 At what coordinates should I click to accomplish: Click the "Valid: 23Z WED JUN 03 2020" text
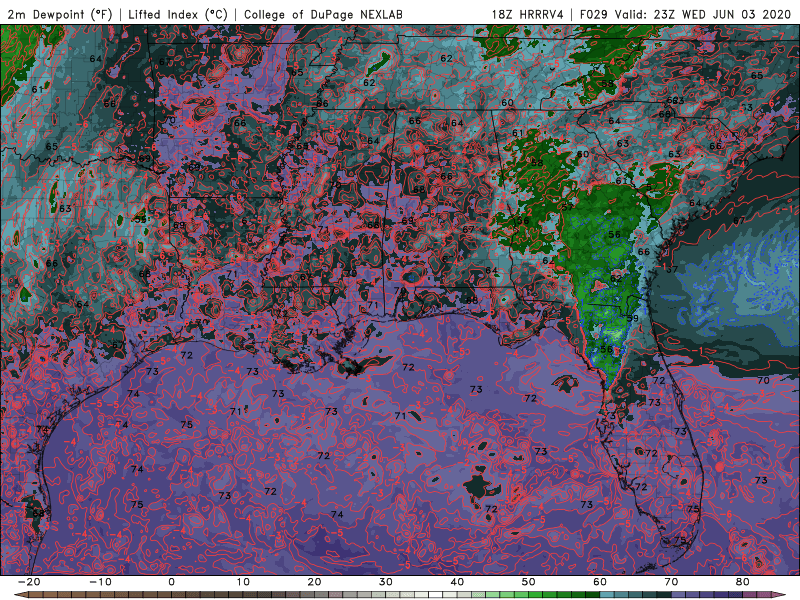pos(703,15)
